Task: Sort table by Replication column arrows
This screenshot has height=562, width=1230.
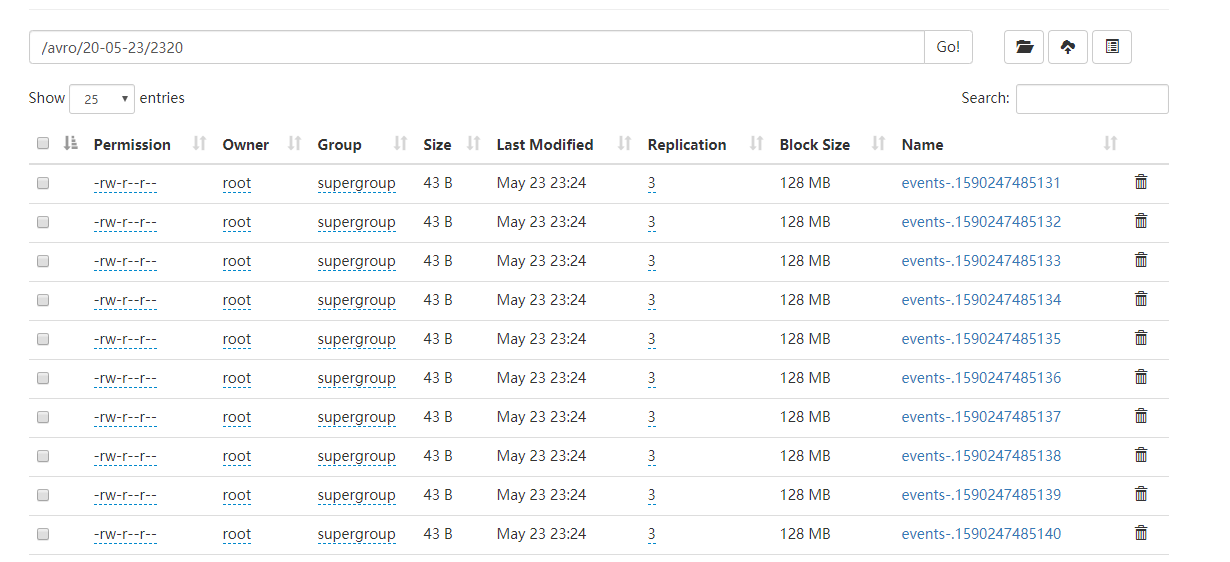Action: [757, 144]
